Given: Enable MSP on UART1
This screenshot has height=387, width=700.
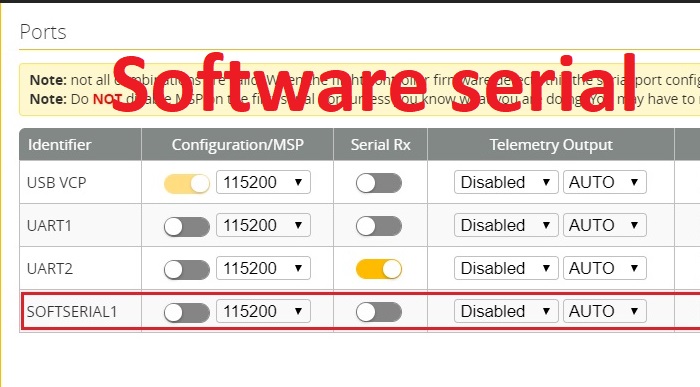Looking at the screenshot, I should 187,227.
